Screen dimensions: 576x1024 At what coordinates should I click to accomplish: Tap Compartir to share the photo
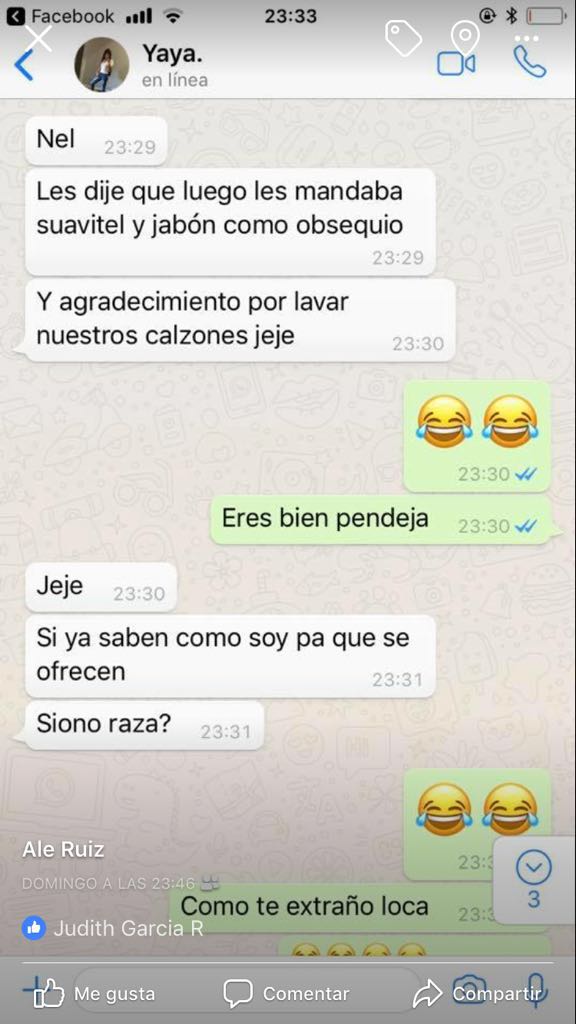point(479,994)
